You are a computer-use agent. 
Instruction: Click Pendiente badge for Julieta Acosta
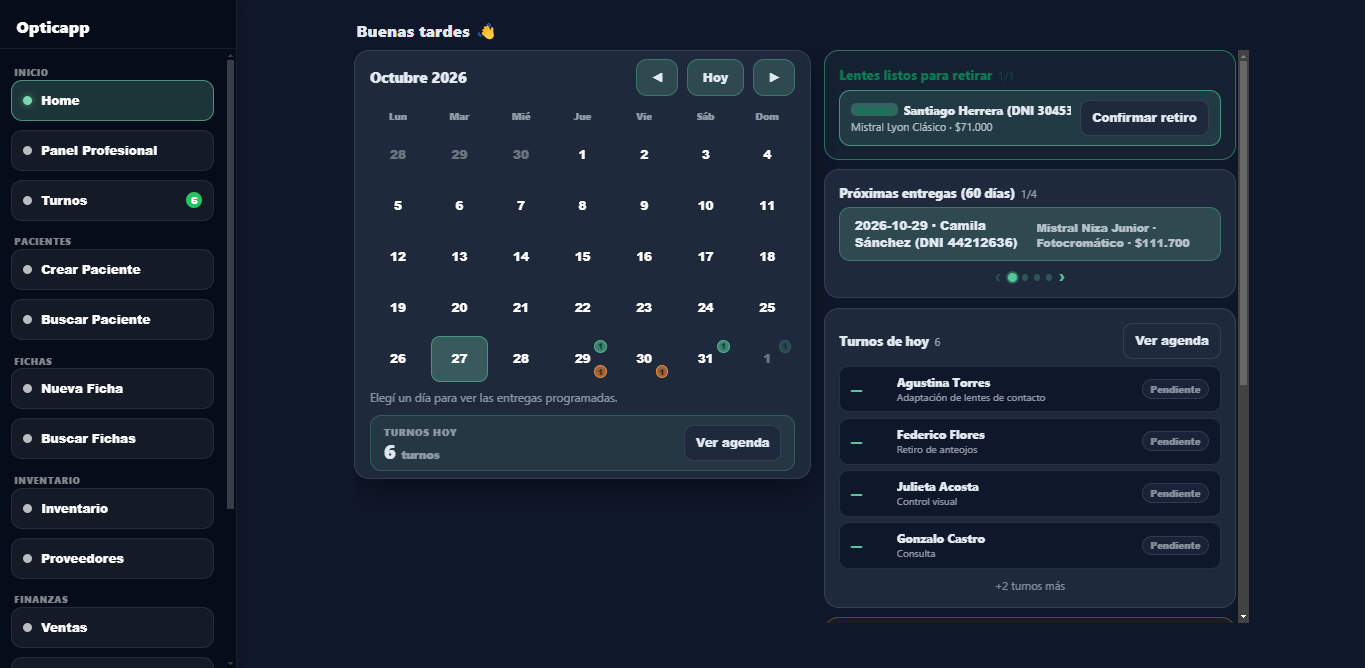[1175, 494]
